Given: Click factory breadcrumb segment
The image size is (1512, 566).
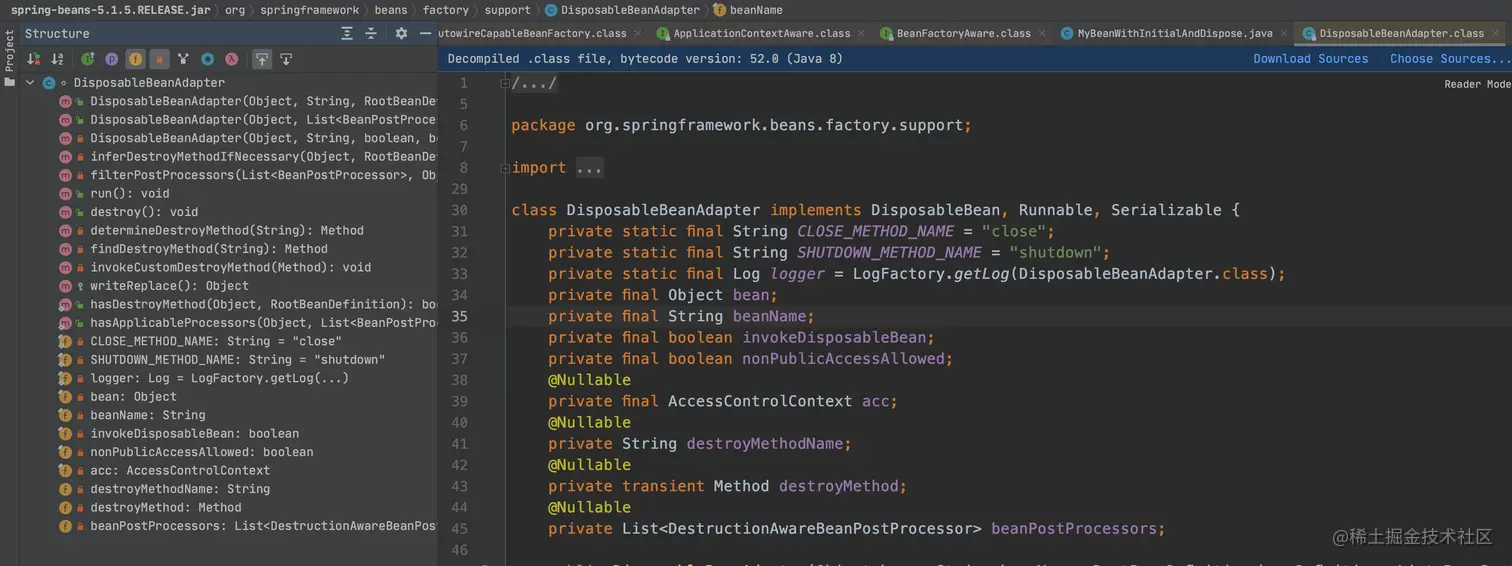Looking at the screenshot, I should click(446, 10).
